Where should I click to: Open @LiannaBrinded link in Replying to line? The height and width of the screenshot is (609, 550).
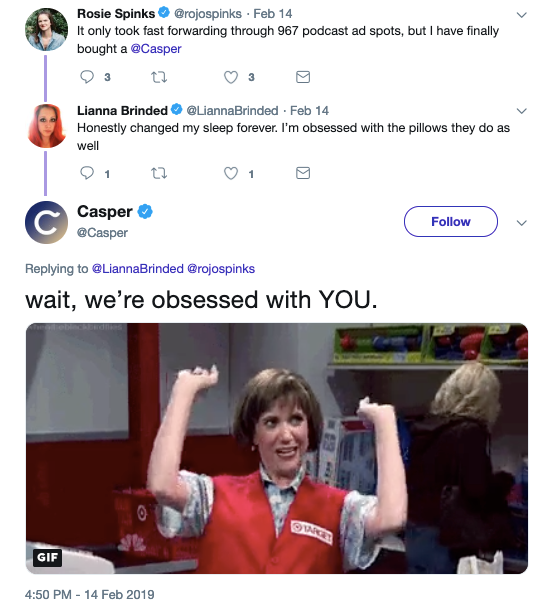click(138, 269)
